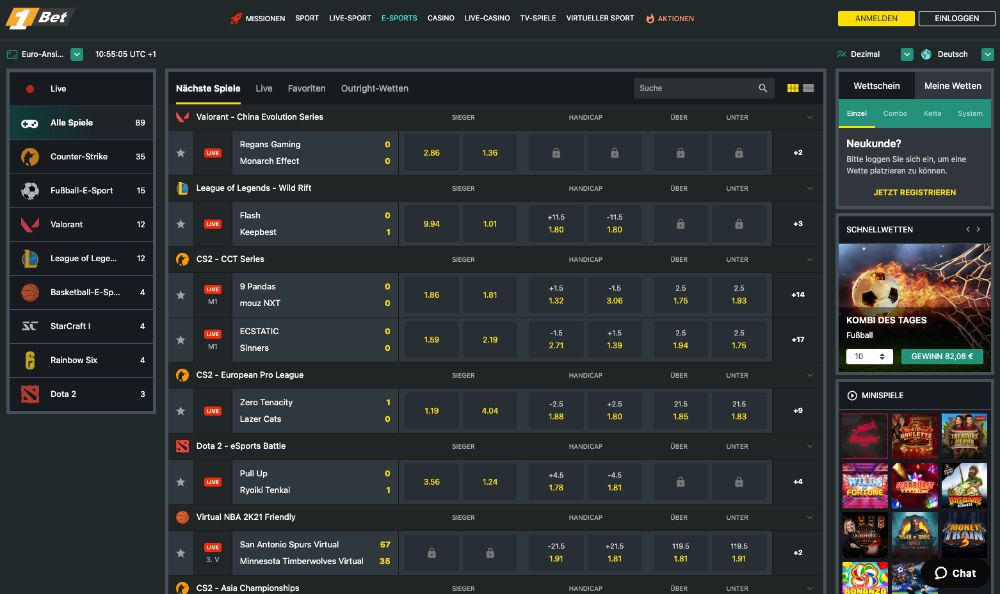Switch to grid layout view icon

click(x=793, y=88)
